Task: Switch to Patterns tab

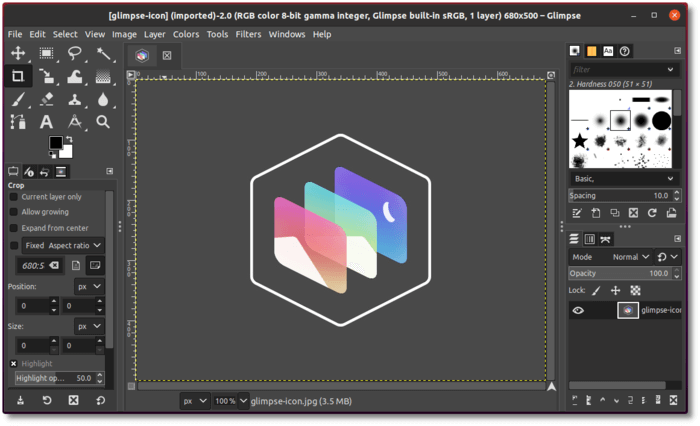Action: (592, 51)
